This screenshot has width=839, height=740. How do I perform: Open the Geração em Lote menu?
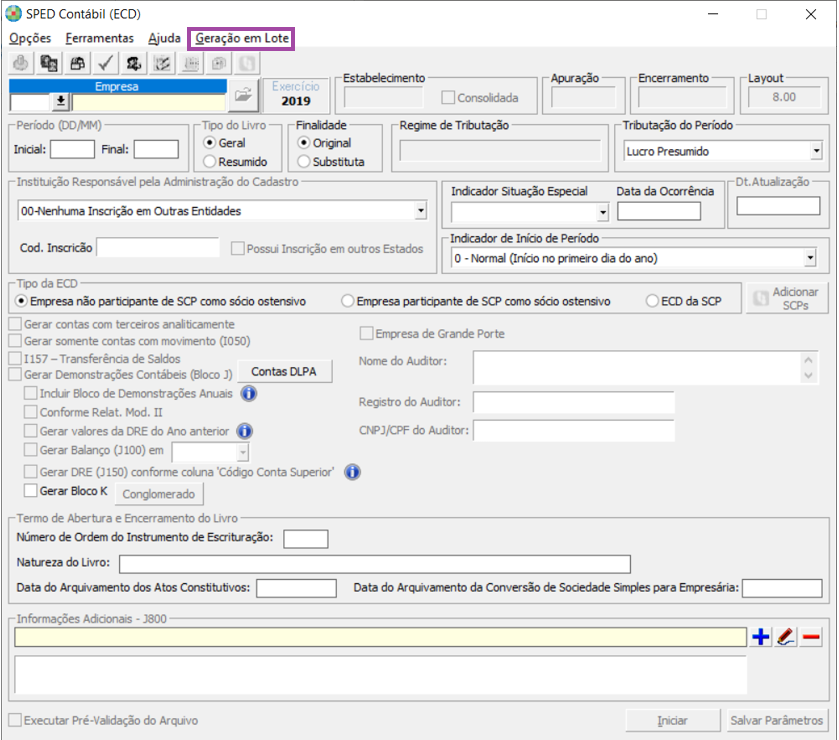coord(242,38)
